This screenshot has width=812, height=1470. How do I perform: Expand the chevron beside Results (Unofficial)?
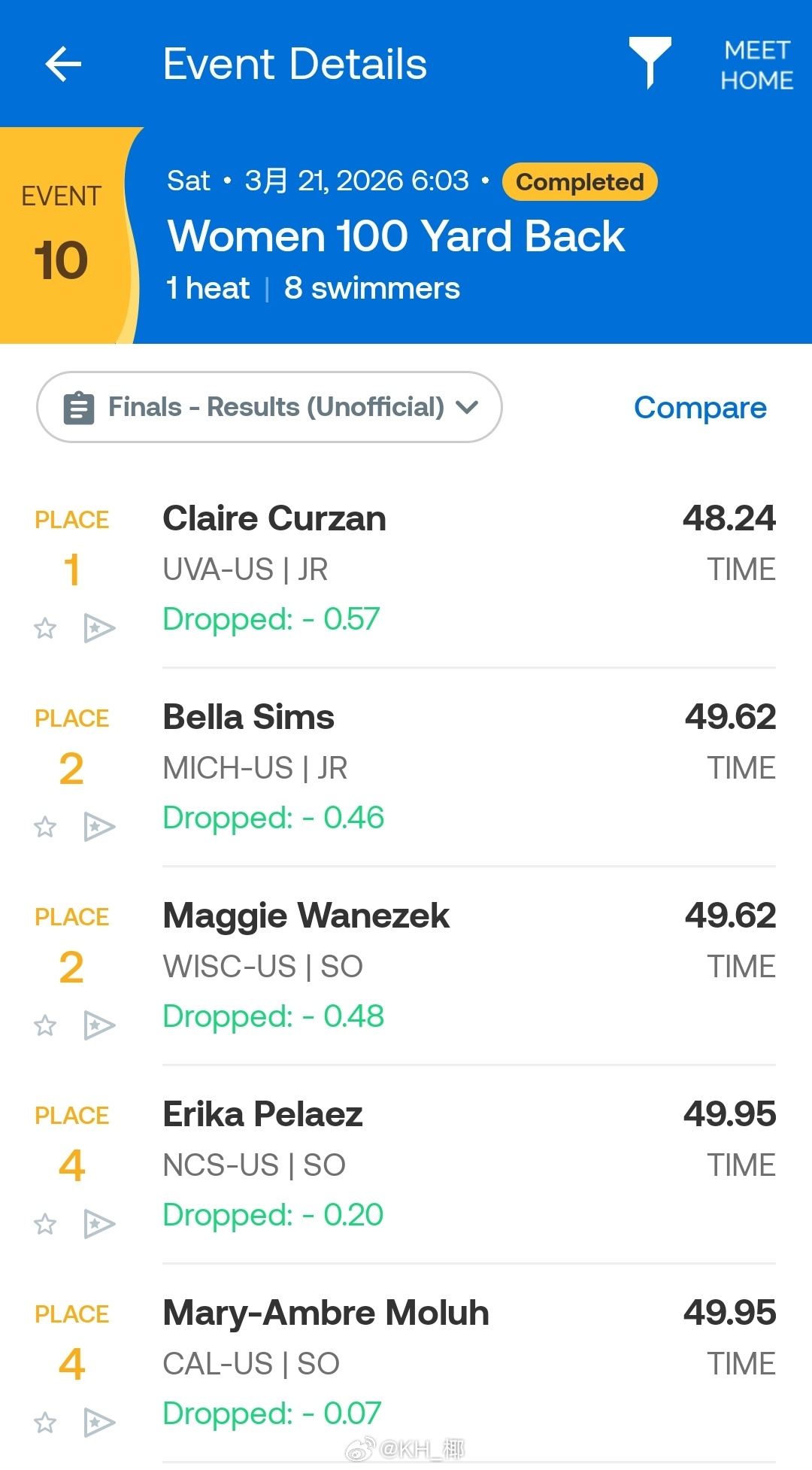[x=467, y=408]
